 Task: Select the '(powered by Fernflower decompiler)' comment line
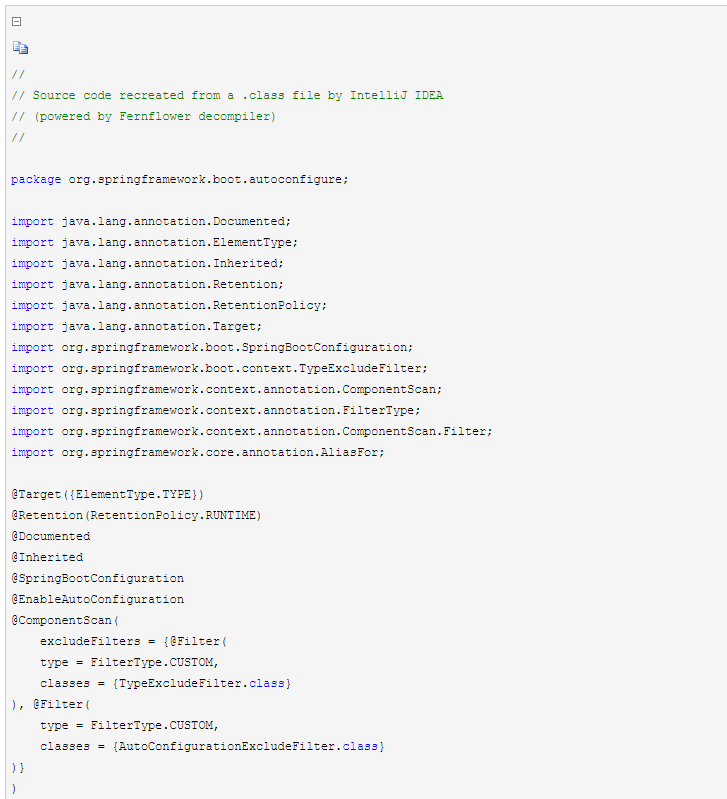(144, 117)
